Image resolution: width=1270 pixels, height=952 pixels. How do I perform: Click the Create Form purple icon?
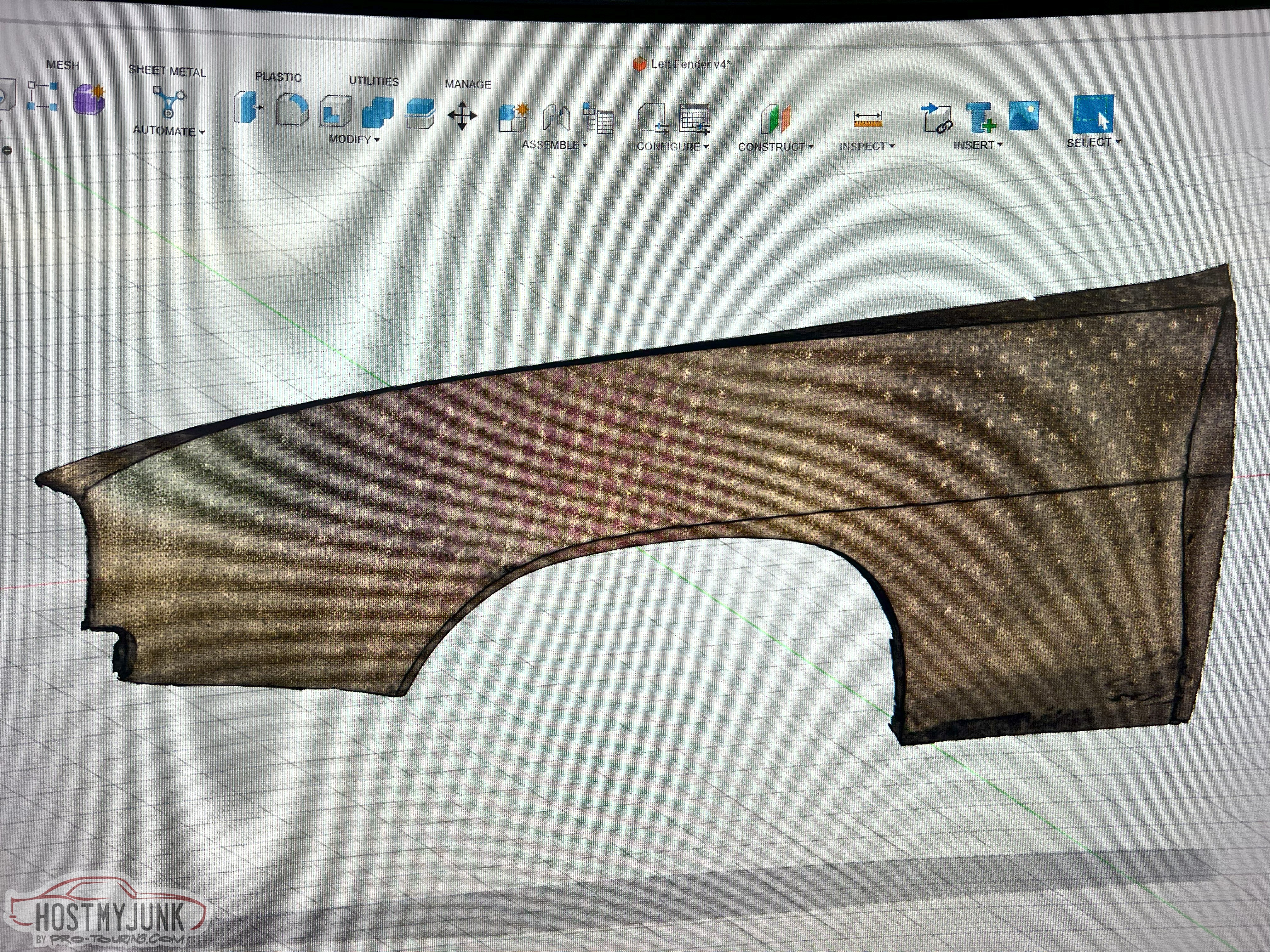(89, 99)
